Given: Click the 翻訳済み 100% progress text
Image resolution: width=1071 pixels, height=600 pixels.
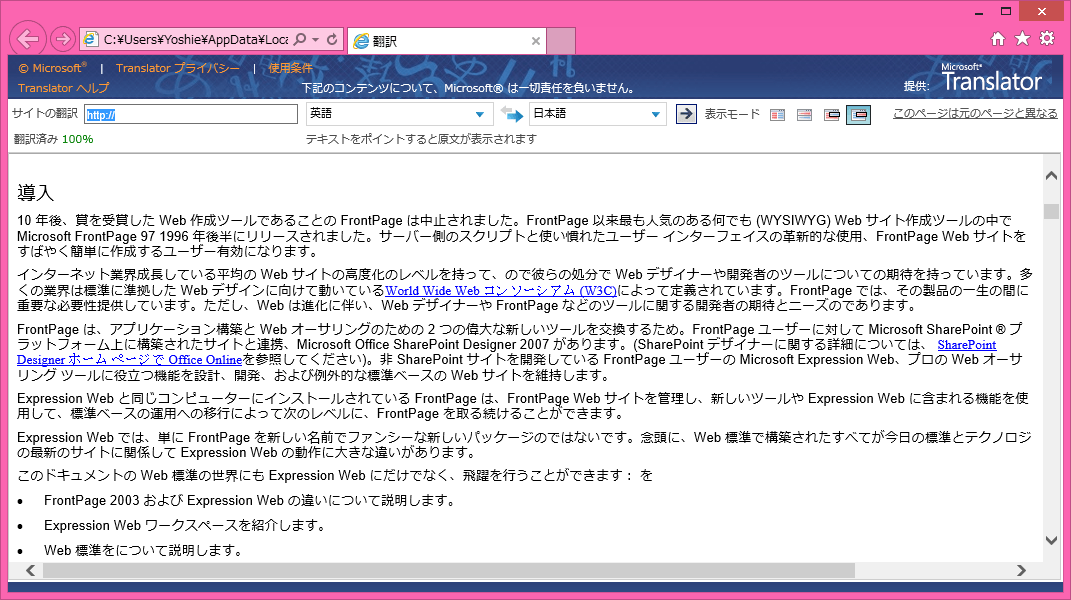Looking at the screenshot, I should click(x=54, y=139).
